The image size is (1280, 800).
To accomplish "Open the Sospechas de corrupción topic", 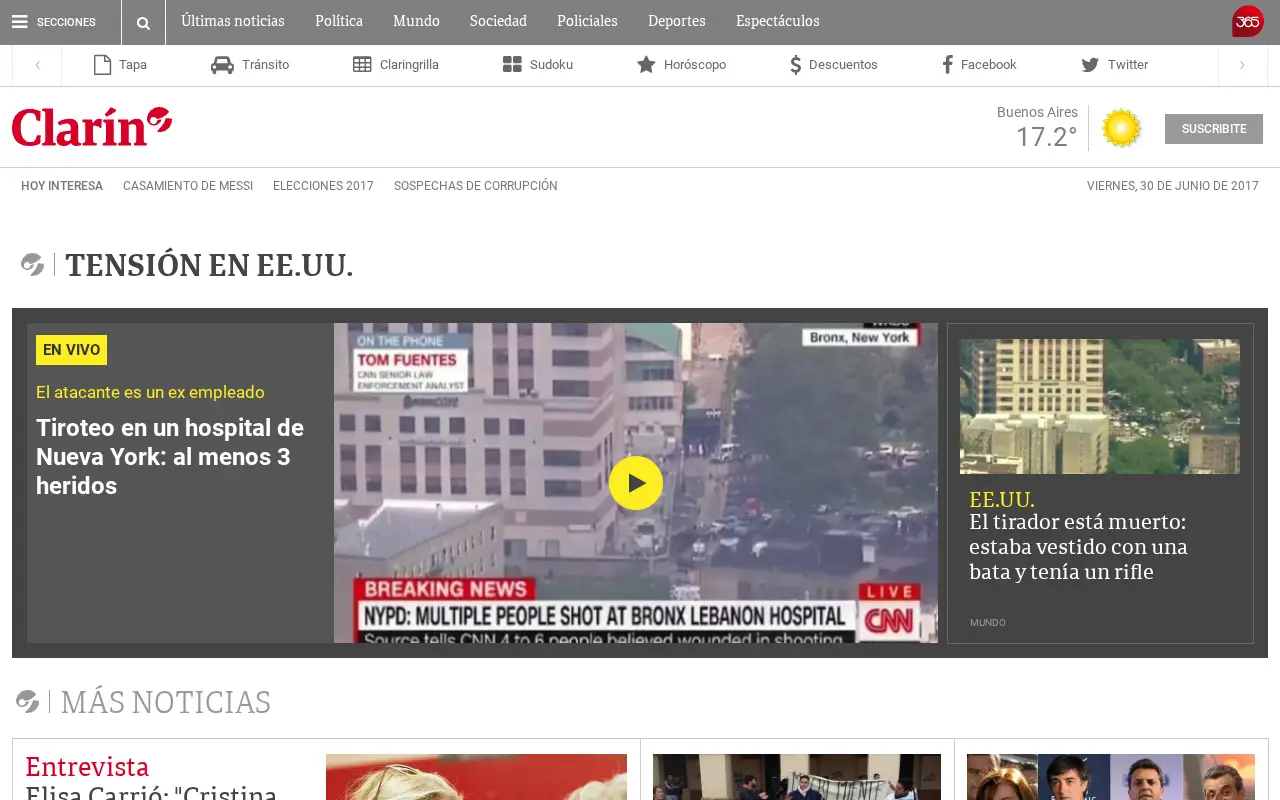I will 476,186.
